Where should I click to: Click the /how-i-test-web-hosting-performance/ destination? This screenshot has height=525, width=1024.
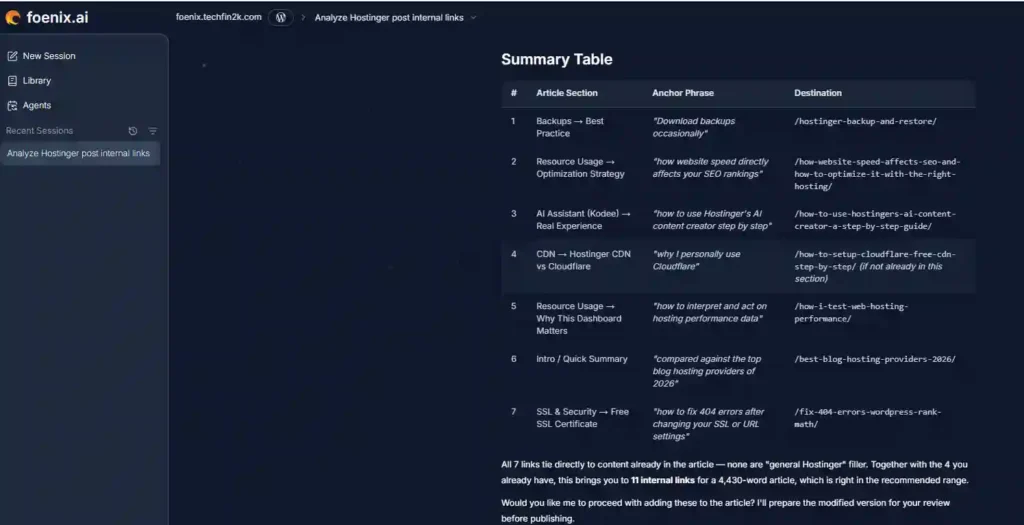coord(851,312)
